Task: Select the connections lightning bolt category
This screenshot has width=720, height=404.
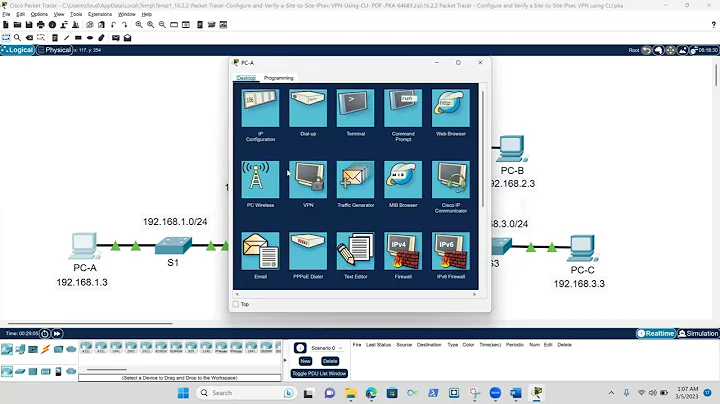Action: pos(45,349)
